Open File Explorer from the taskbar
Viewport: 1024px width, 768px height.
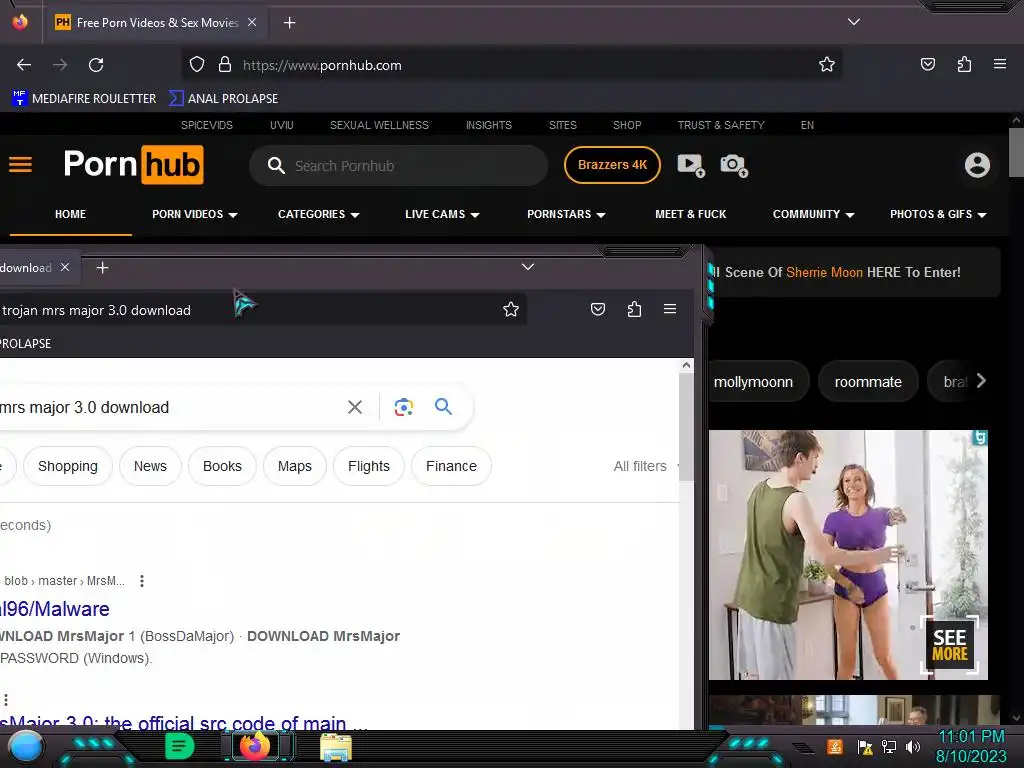point(336,746)
